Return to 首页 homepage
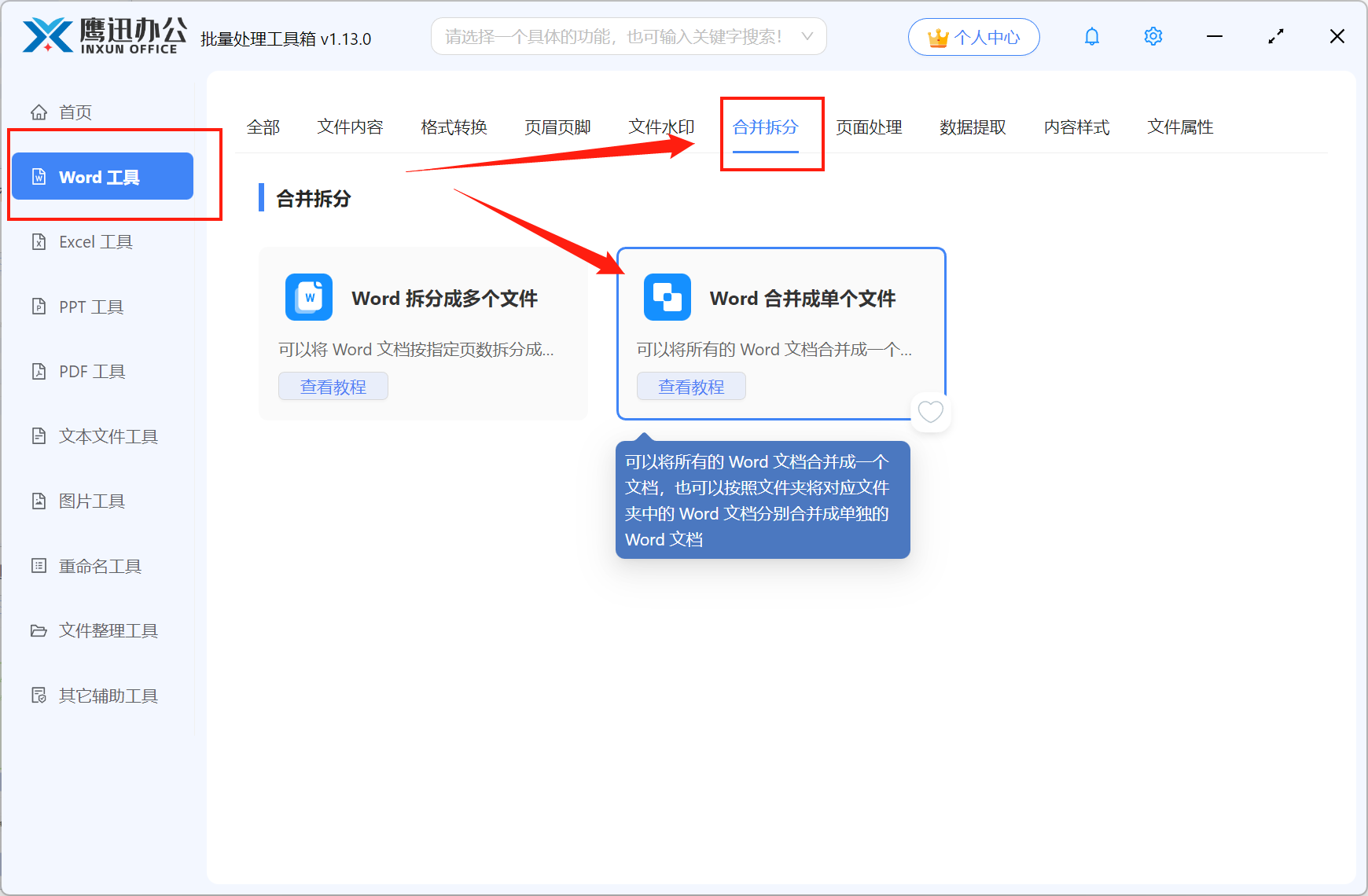Viewport: 1368px width, 896px height. tap(75, 112)
